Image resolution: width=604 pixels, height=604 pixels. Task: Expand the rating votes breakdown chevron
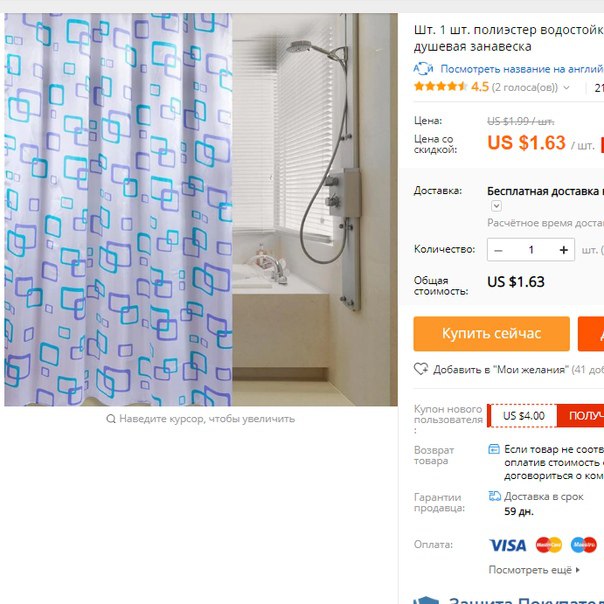[566, 87]
